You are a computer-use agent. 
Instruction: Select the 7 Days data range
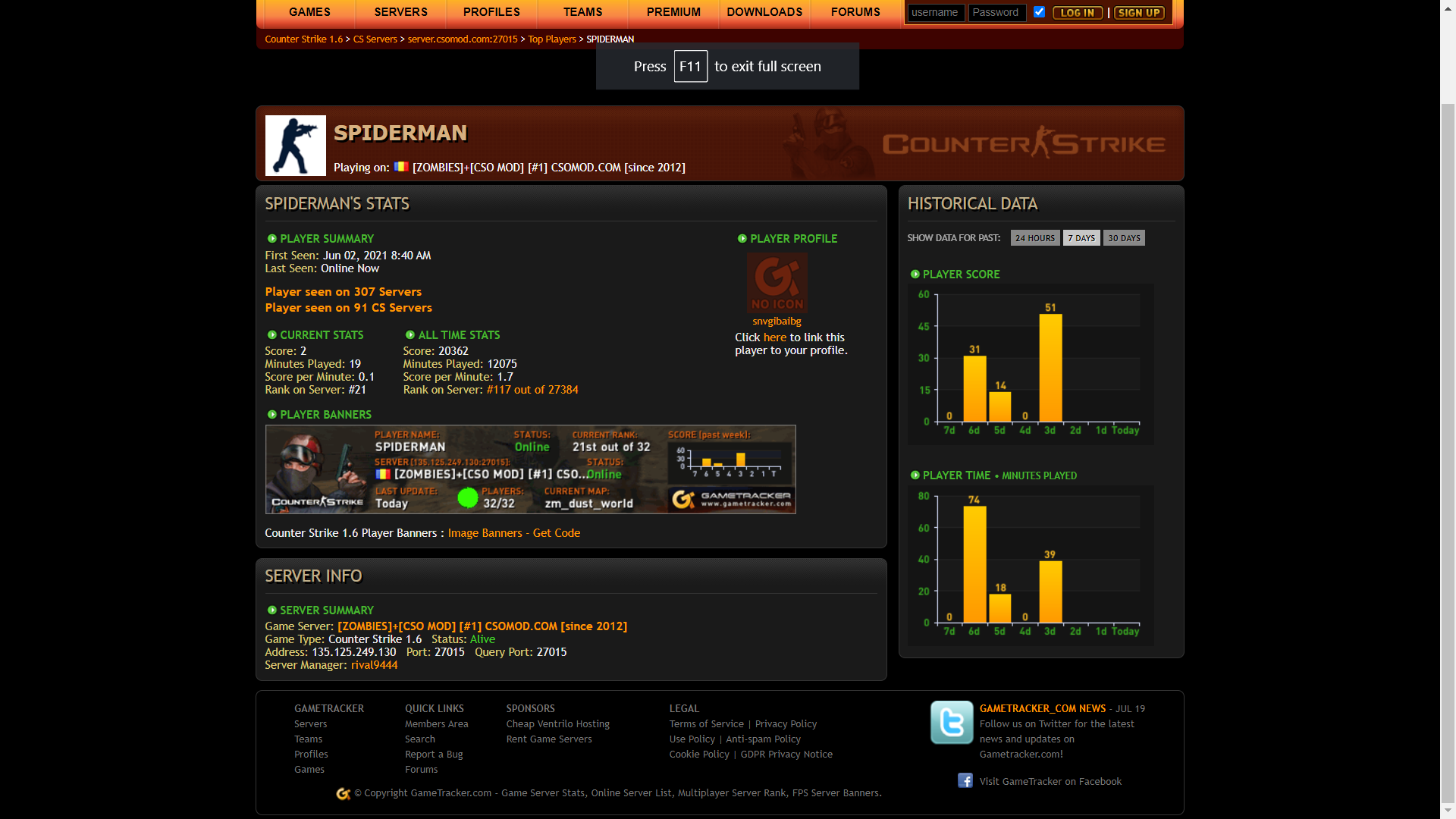pos(1081,238)
